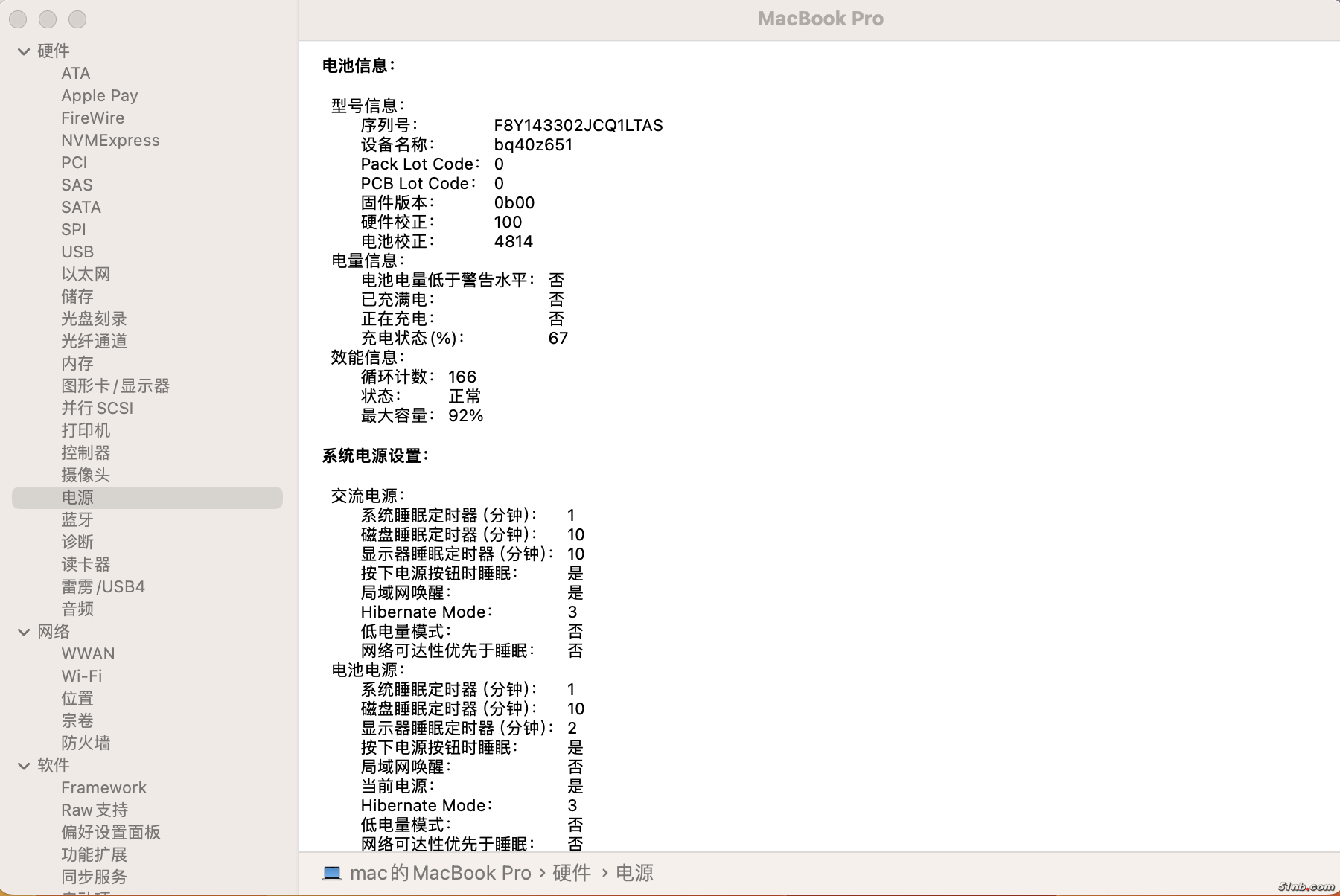The height and width of the screenshot is (896, 1340).
Task: Collapse the 软件 section in sidebar
Action: click(x=24, y=766)
